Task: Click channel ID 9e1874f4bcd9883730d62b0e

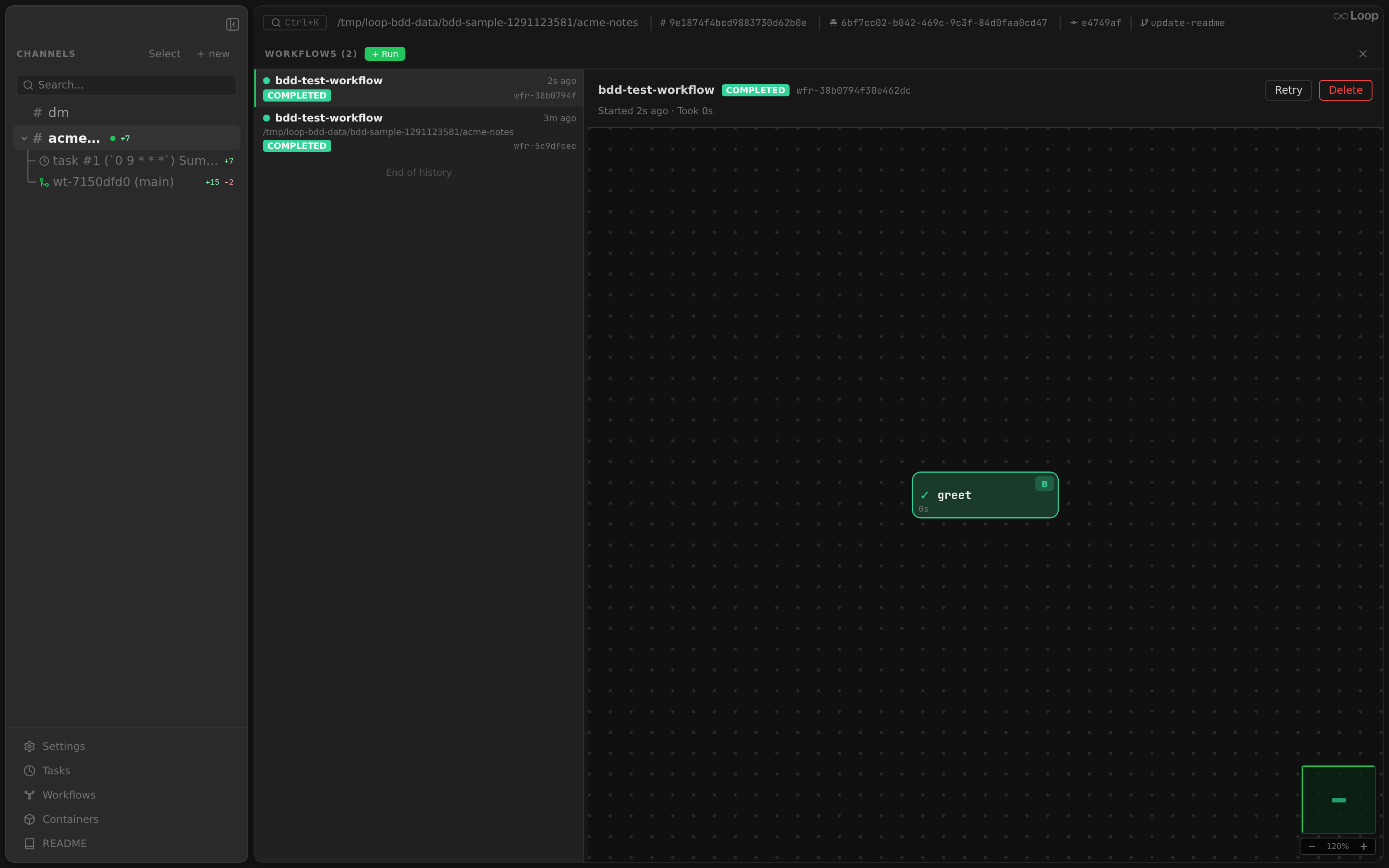Action: [x=737, y=23]
